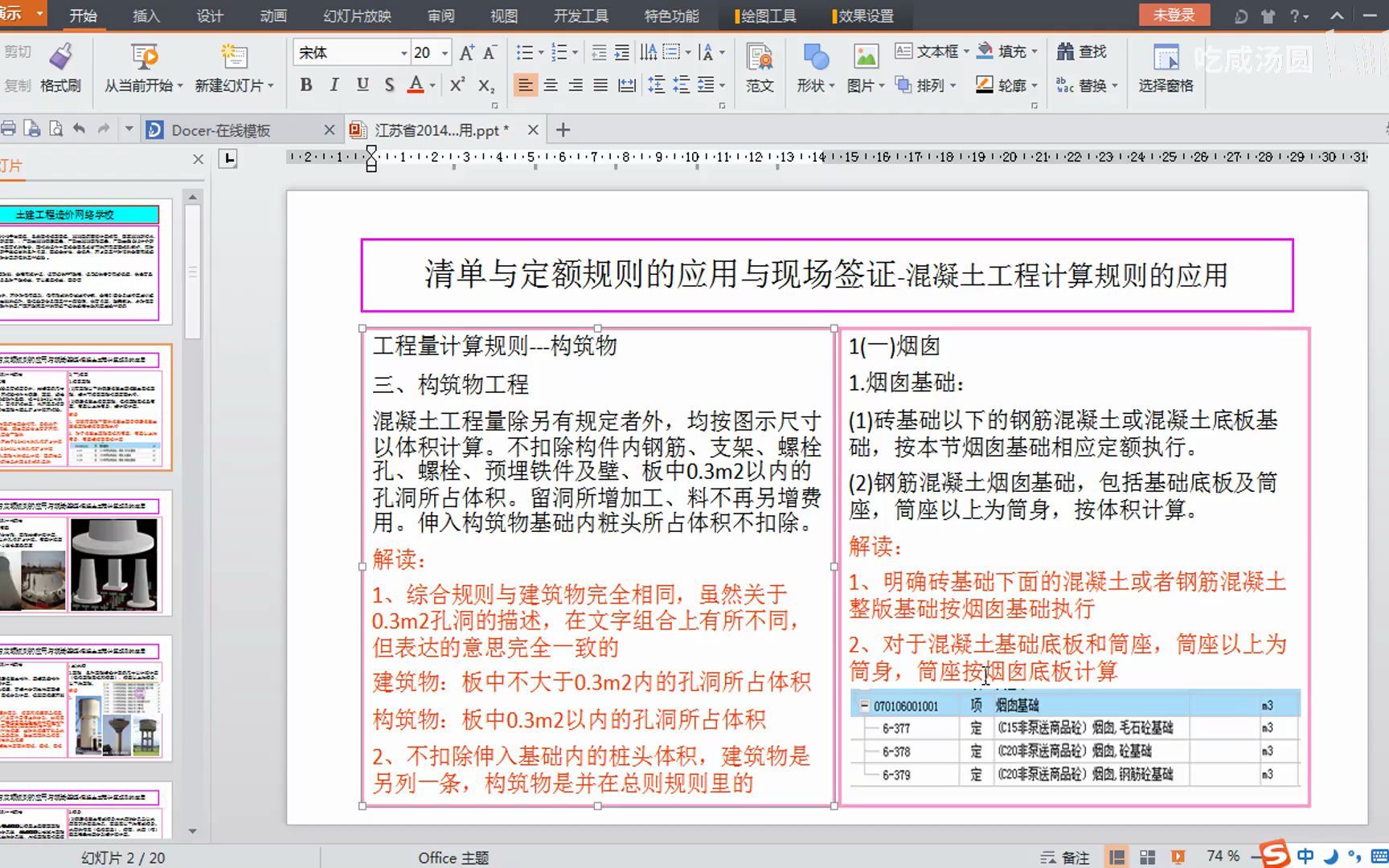1389x868 pixels.
Task: Select the 格式刷 format painter tool
Action: pos(59,68)
